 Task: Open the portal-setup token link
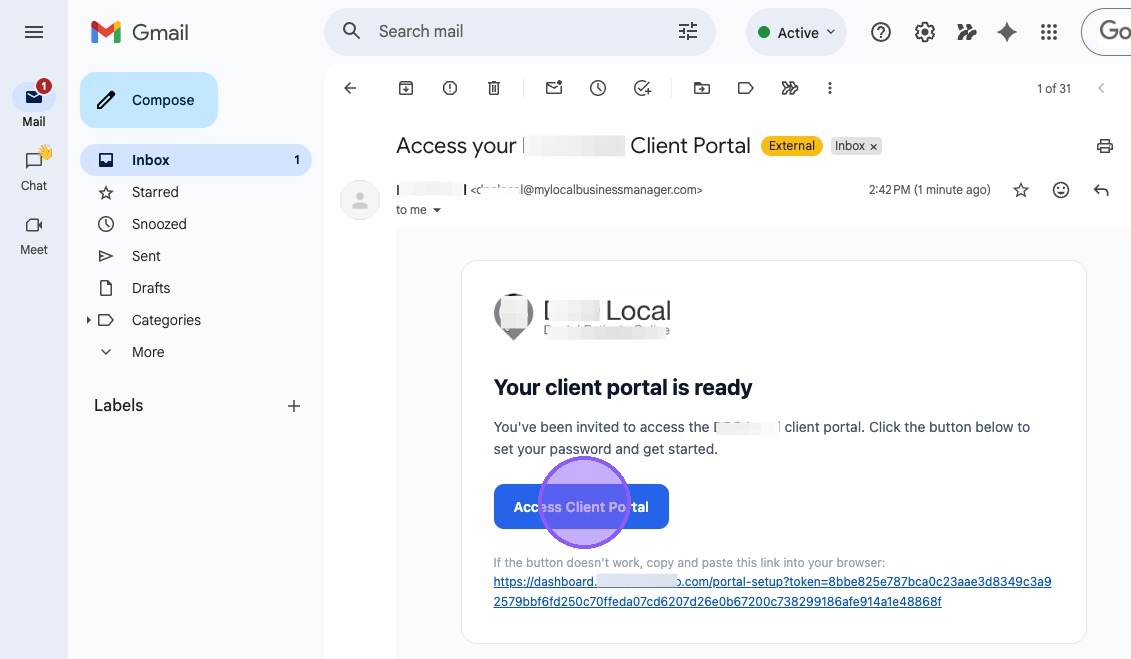pos(772,591)
